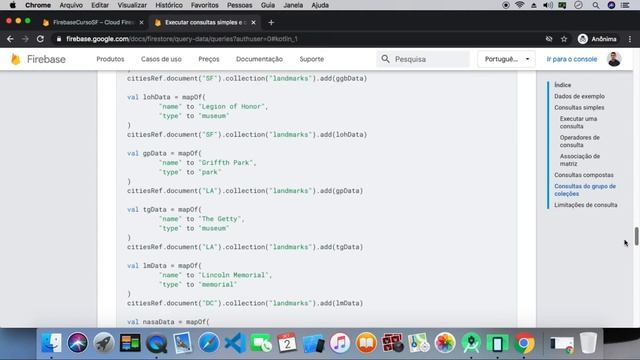The image size is (640, 360).
Task: Open Chrome's three-dot menu
Action: pyautogui.click(x=630, y=39)
